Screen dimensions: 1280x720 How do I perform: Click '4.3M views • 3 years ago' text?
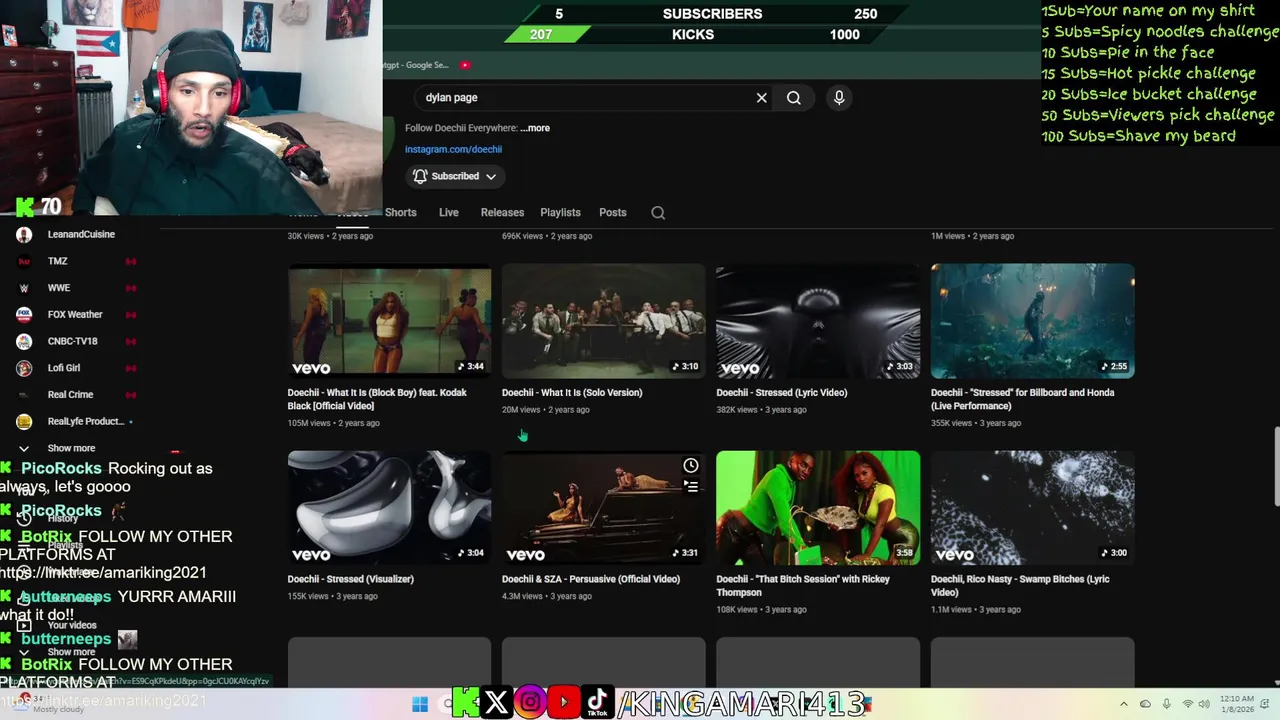547,596
